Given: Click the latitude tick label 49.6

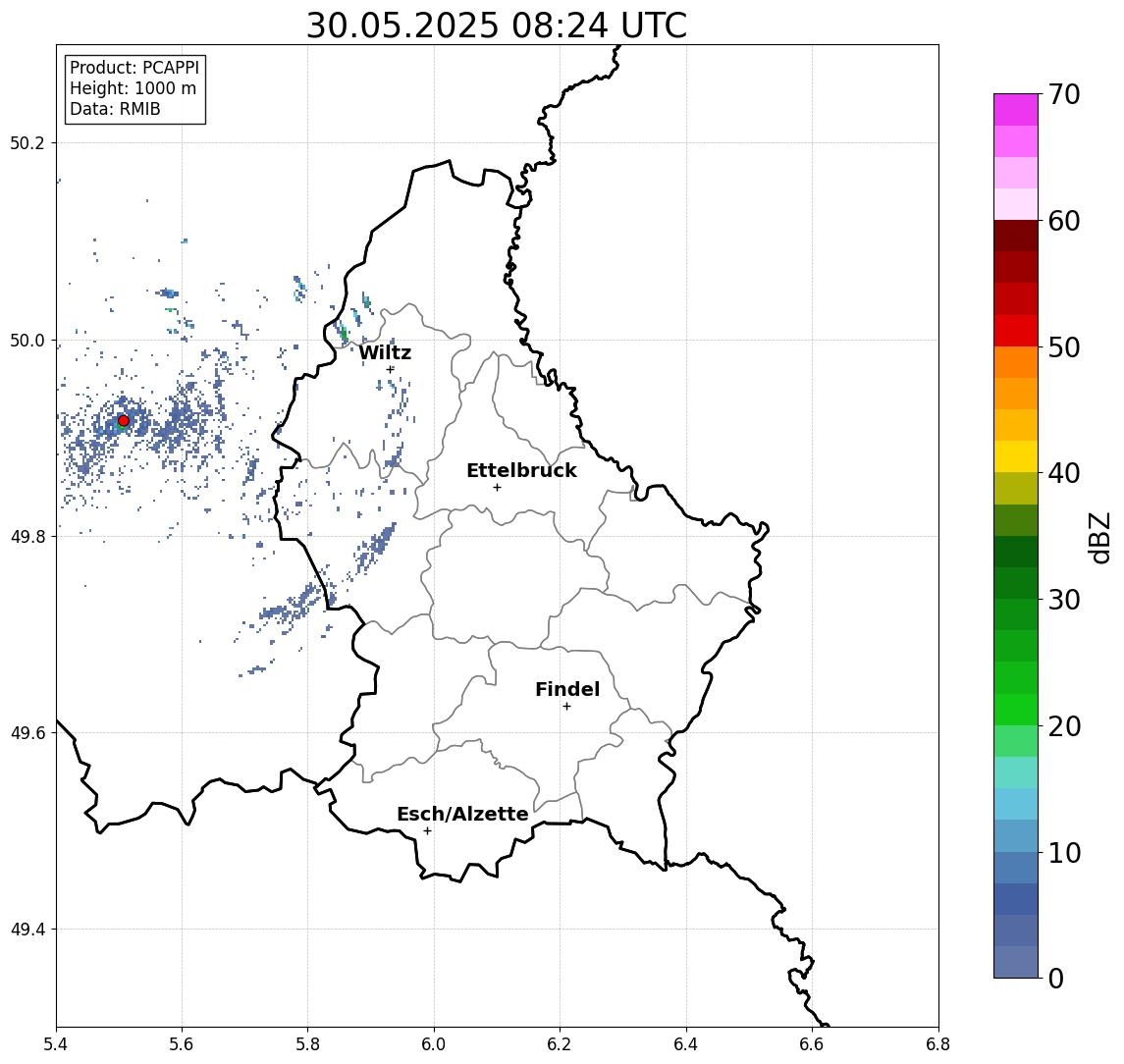Looking at the screenshot, I should 27,733.
